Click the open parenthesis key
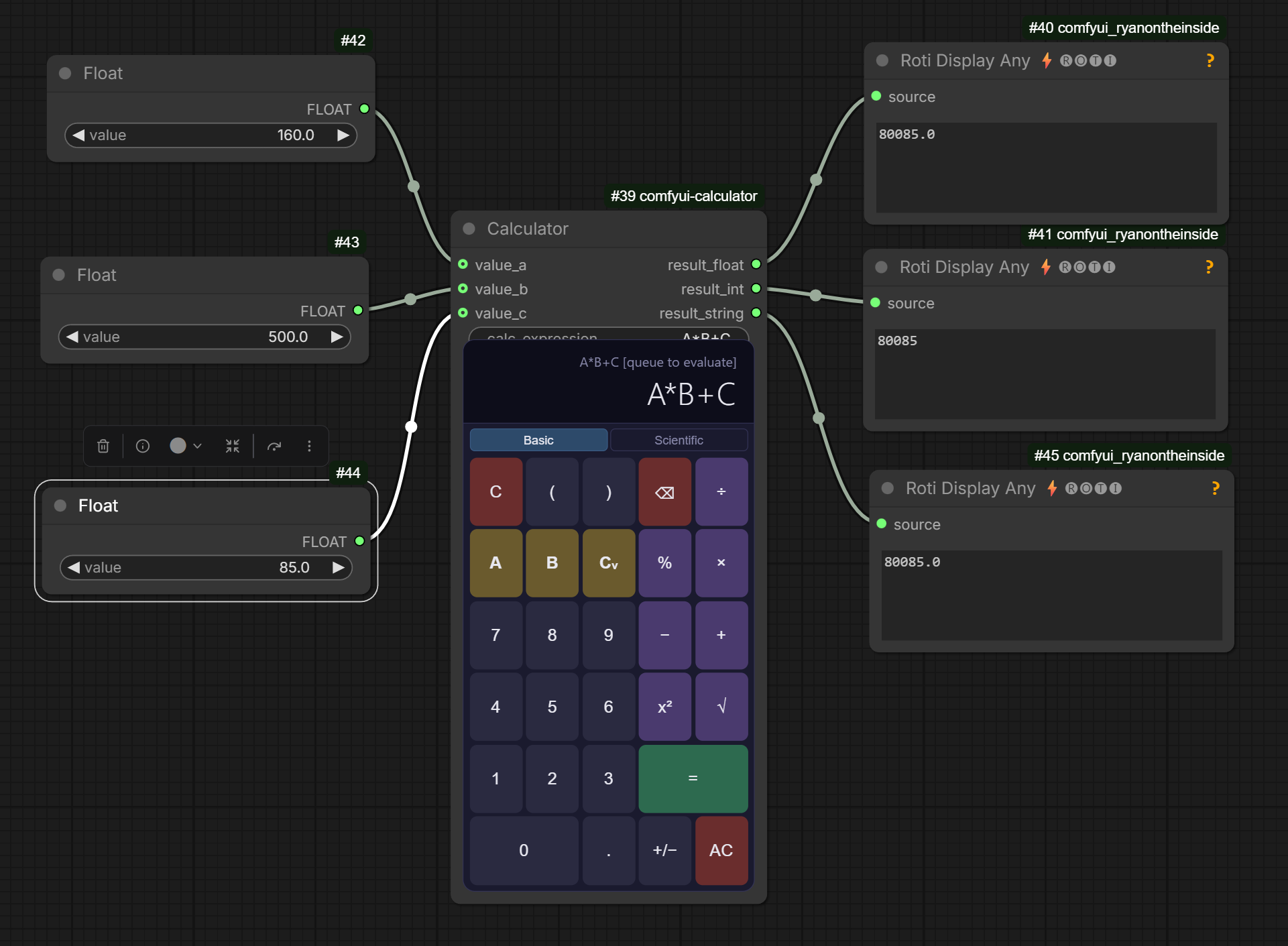Image resolution: width=1288 pixels, height=946 pixels. (552, 492)
